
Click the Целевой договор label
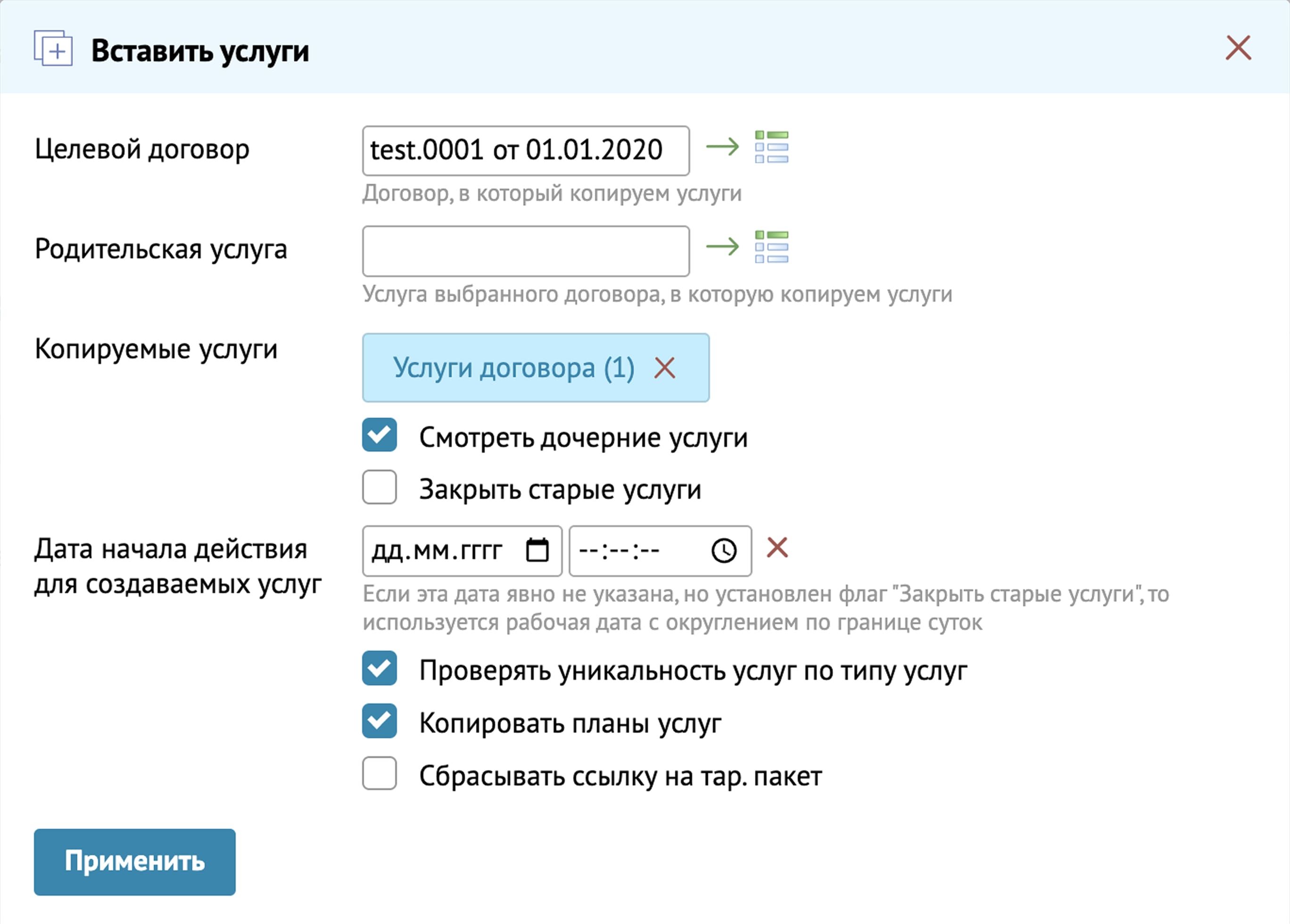[x=142, y=149]
